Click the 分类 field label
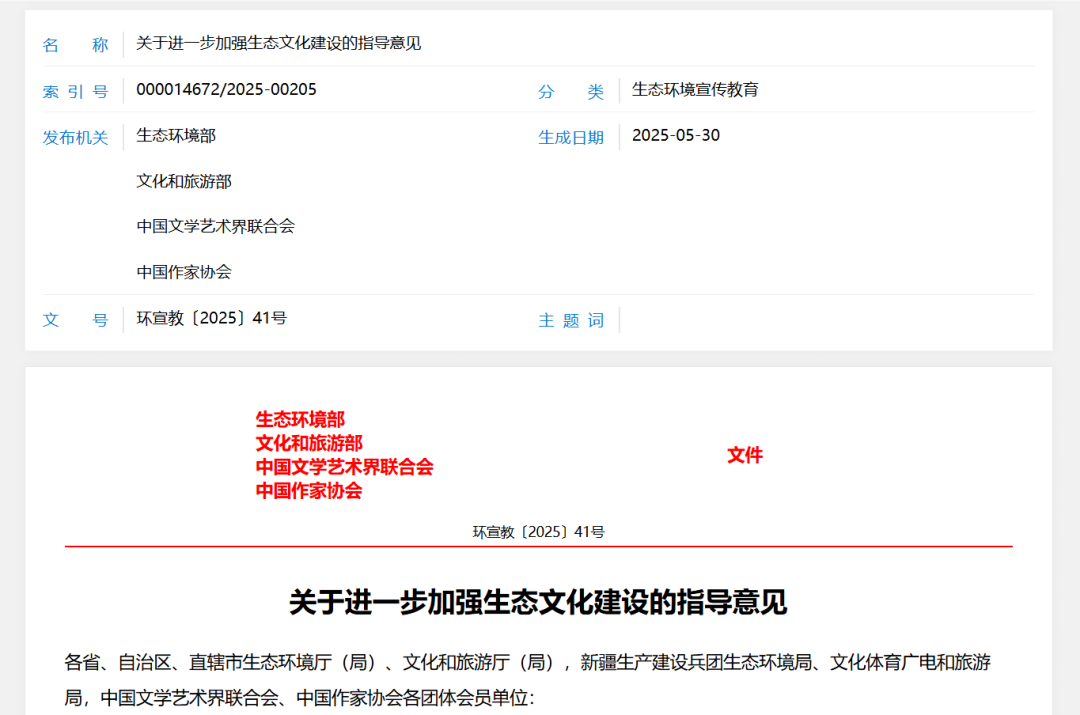 point(571,92)
